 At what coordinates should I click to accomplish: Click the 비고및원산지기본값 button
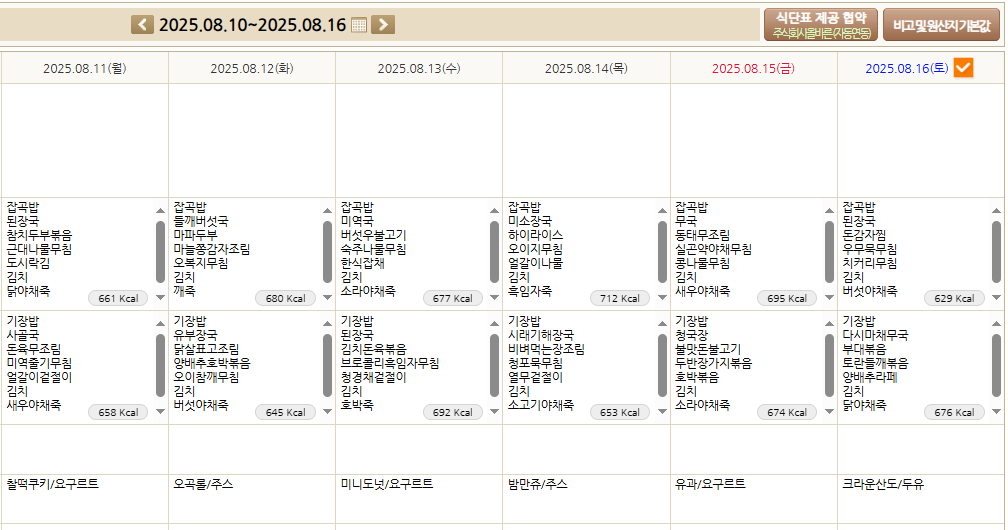pos(940,25)
